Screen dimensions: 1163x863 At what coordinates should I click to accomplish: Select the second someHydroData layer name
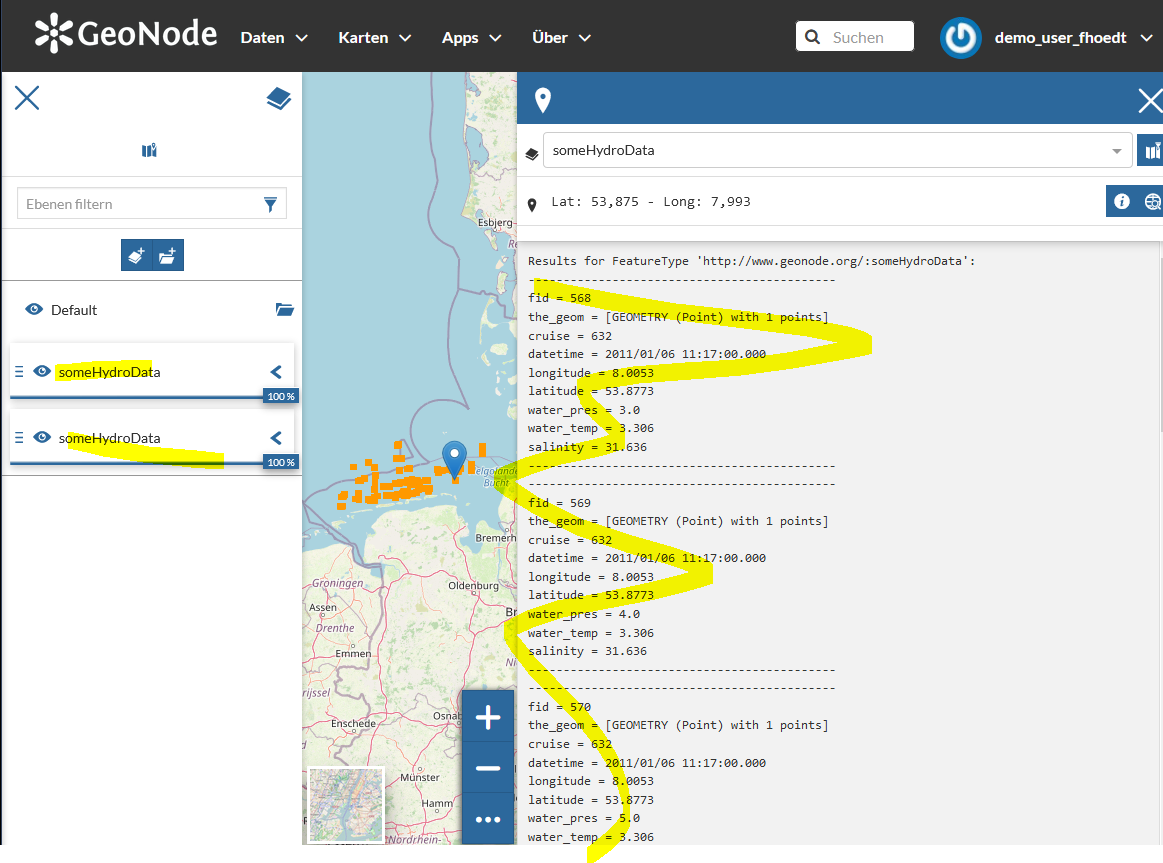coord(109,438)
